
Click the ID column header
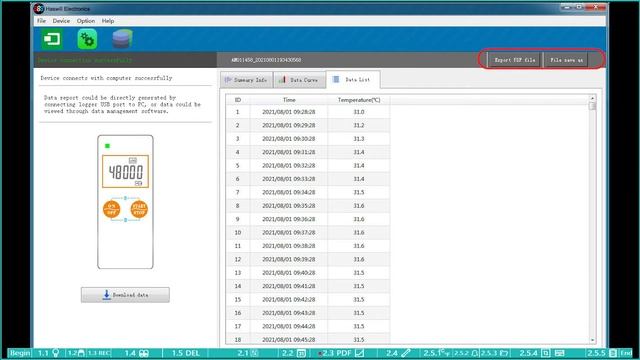tap(238, 100)
